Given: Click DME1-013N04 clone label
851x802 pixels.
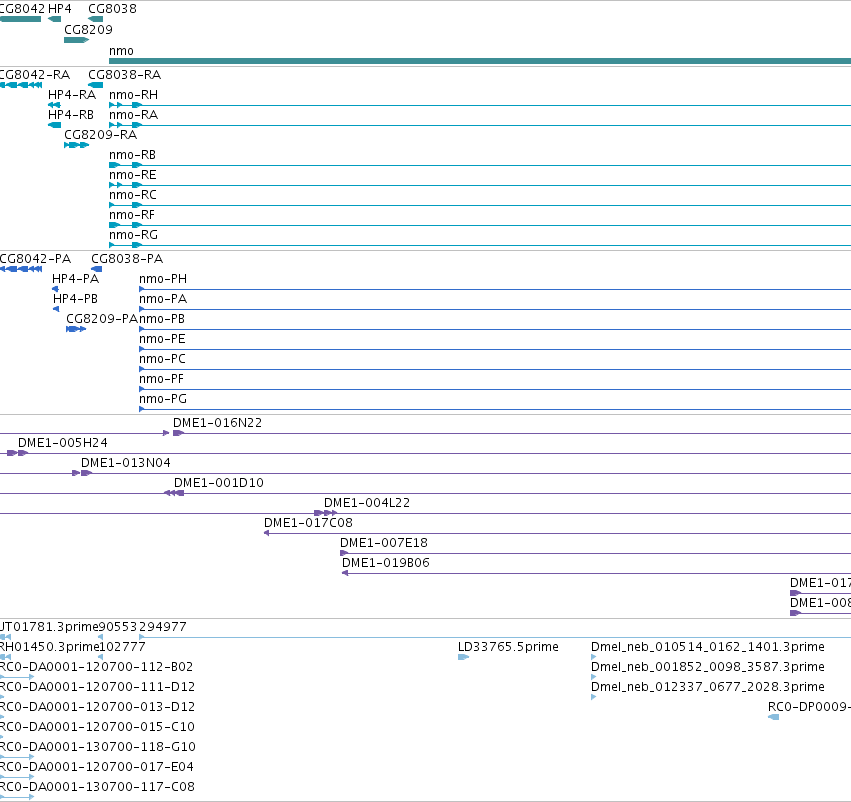Looking at the screenshot, I should [126, 463].
